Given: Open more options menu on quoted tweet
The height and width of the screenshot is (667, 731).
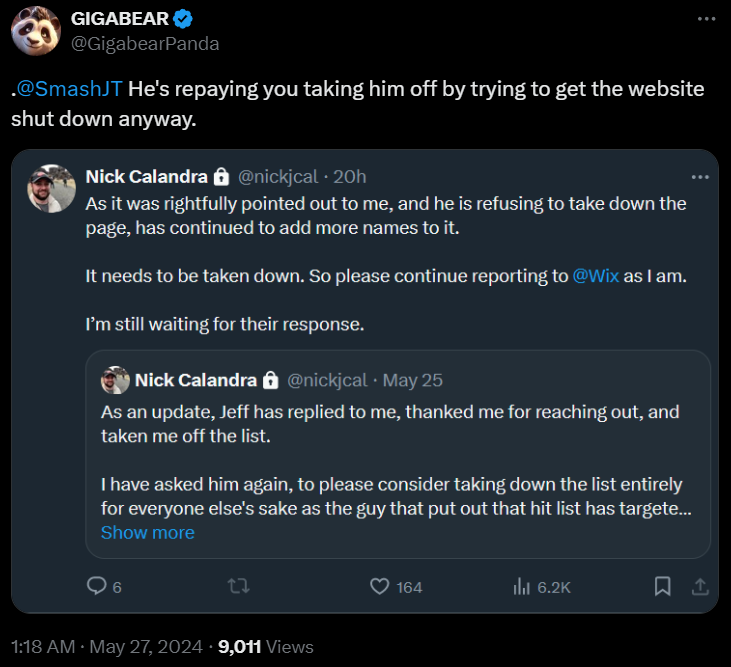Looking at the screenshot, I should [699, 176].
